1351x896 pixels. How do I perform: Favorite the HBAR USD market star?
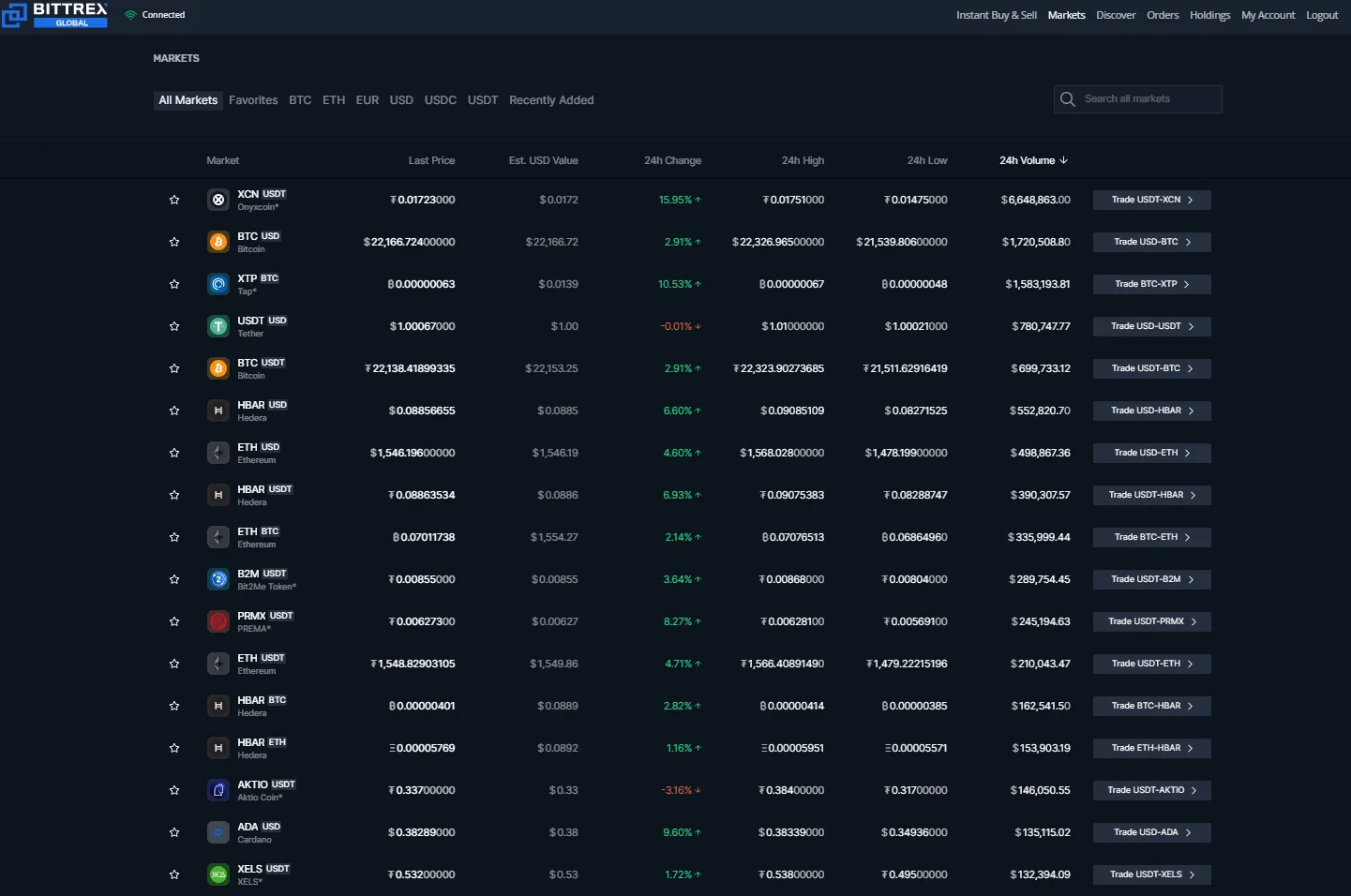[174, 411]
